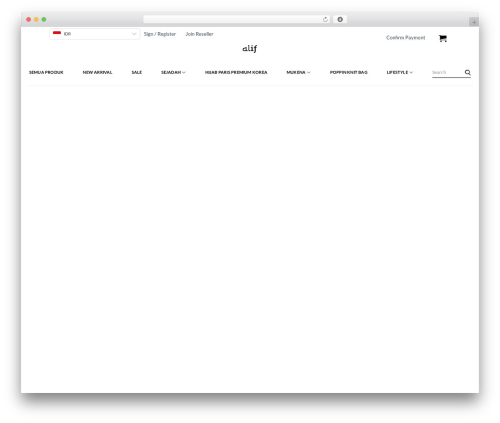Reload the page via browser refresh icon
Image resolution: width=500 pixels, height=423 pixels.
click(325, 19)
